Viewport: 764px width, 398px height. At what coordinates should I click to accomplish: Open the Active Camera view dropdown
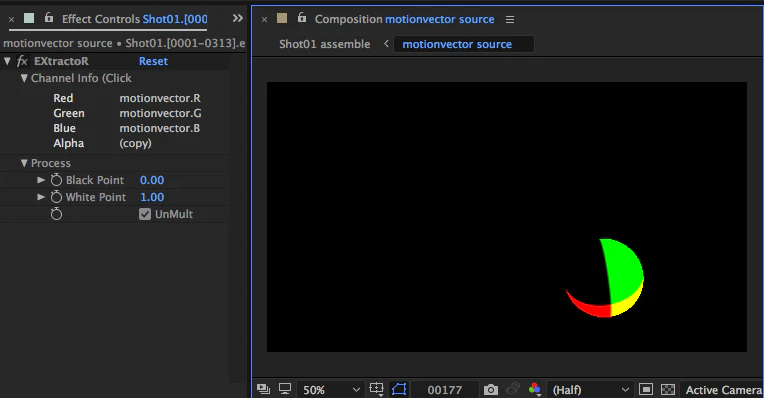pos(723,390)
